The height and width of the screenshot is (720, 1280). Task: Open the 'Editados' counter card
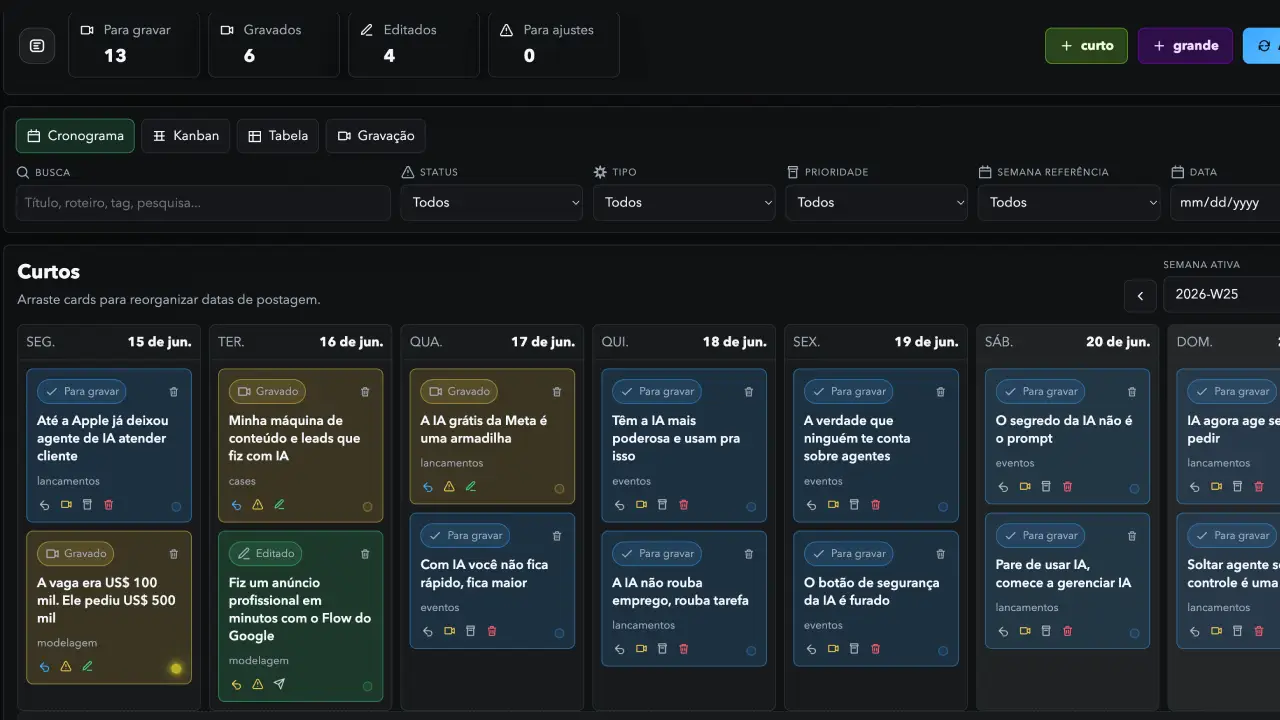pyautogui.click(x=414, y=45)
